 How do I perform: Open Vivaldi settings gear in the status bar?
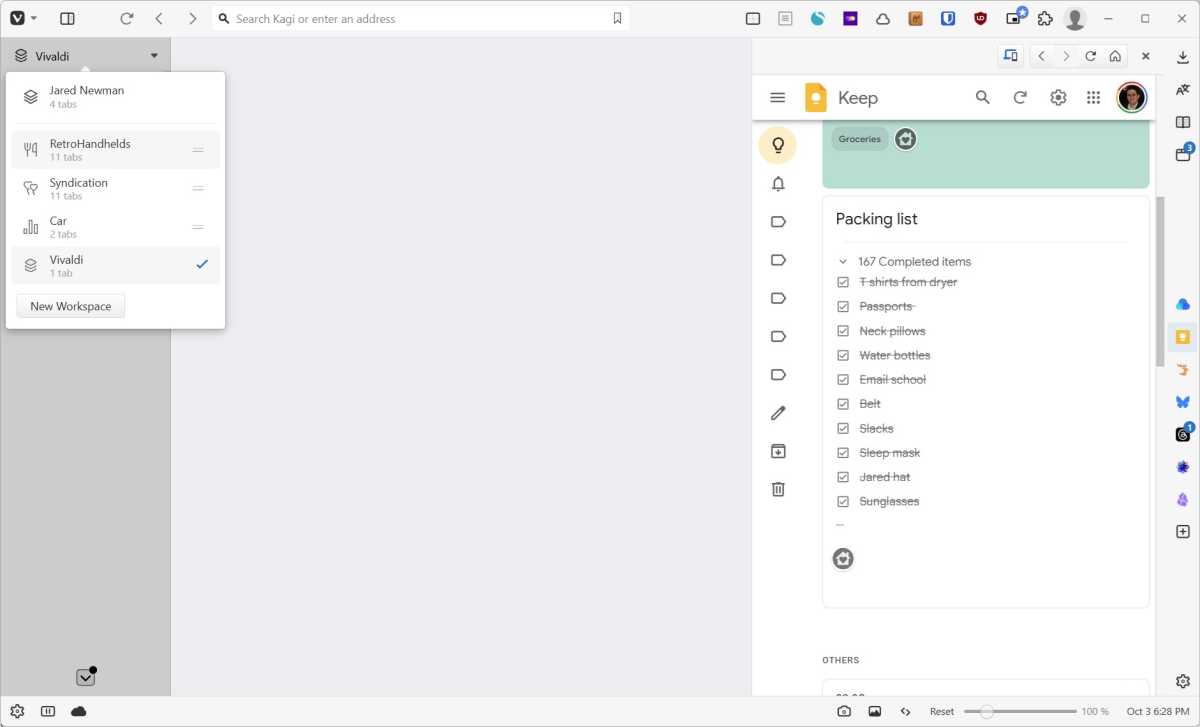click(x=16, y=711)
